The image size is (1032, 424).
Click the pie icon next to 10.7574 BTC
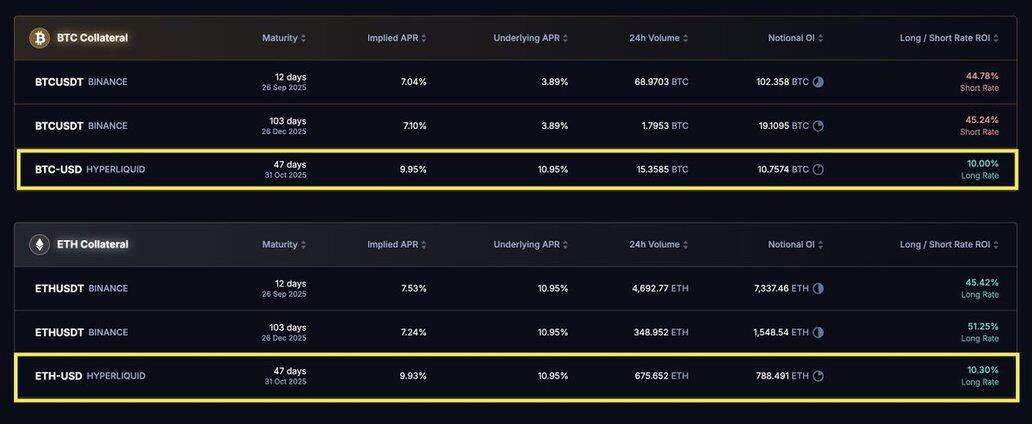(818, 170)
